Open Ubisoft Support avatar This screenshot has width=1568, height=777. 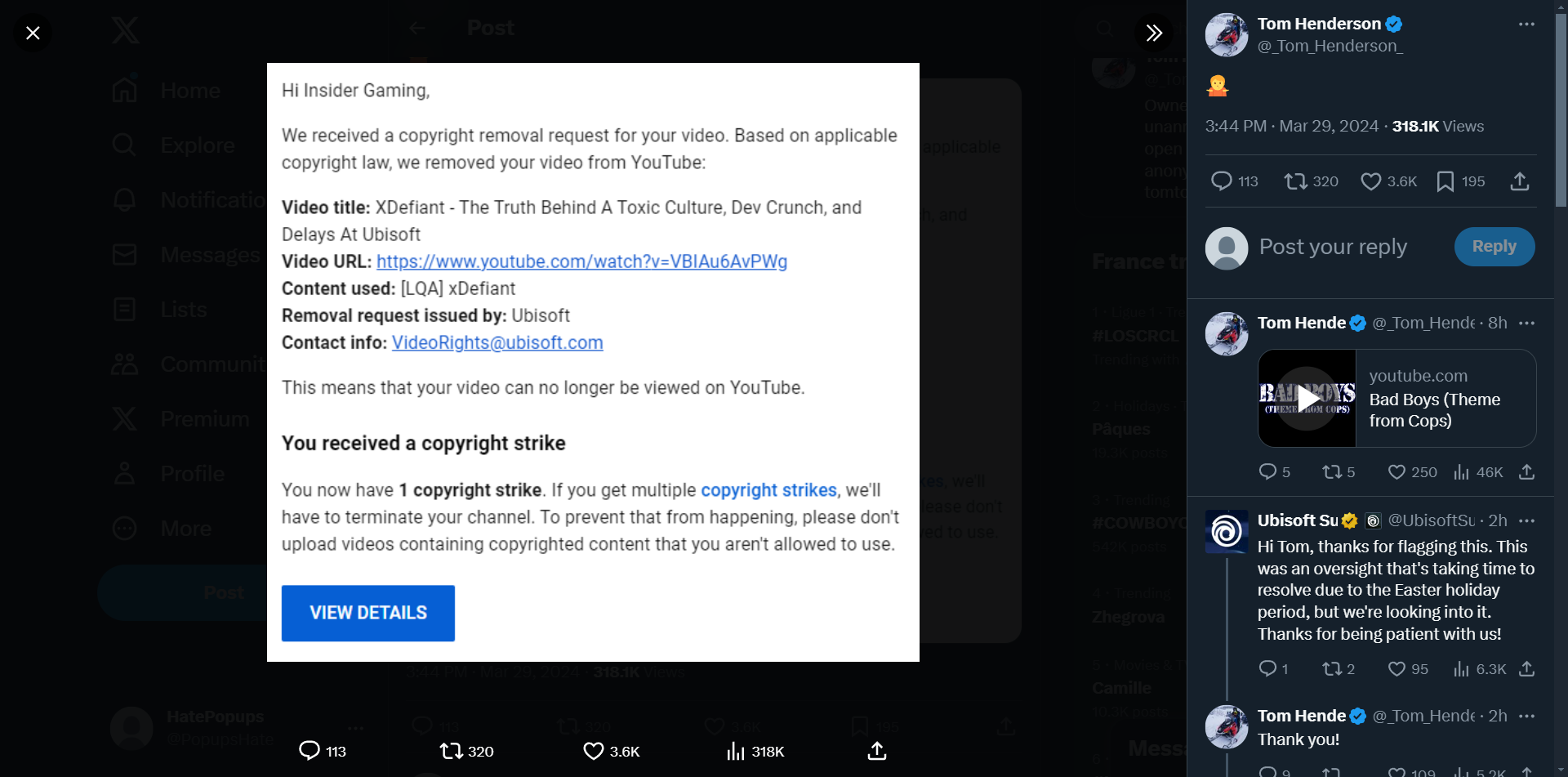(1227, 532)
